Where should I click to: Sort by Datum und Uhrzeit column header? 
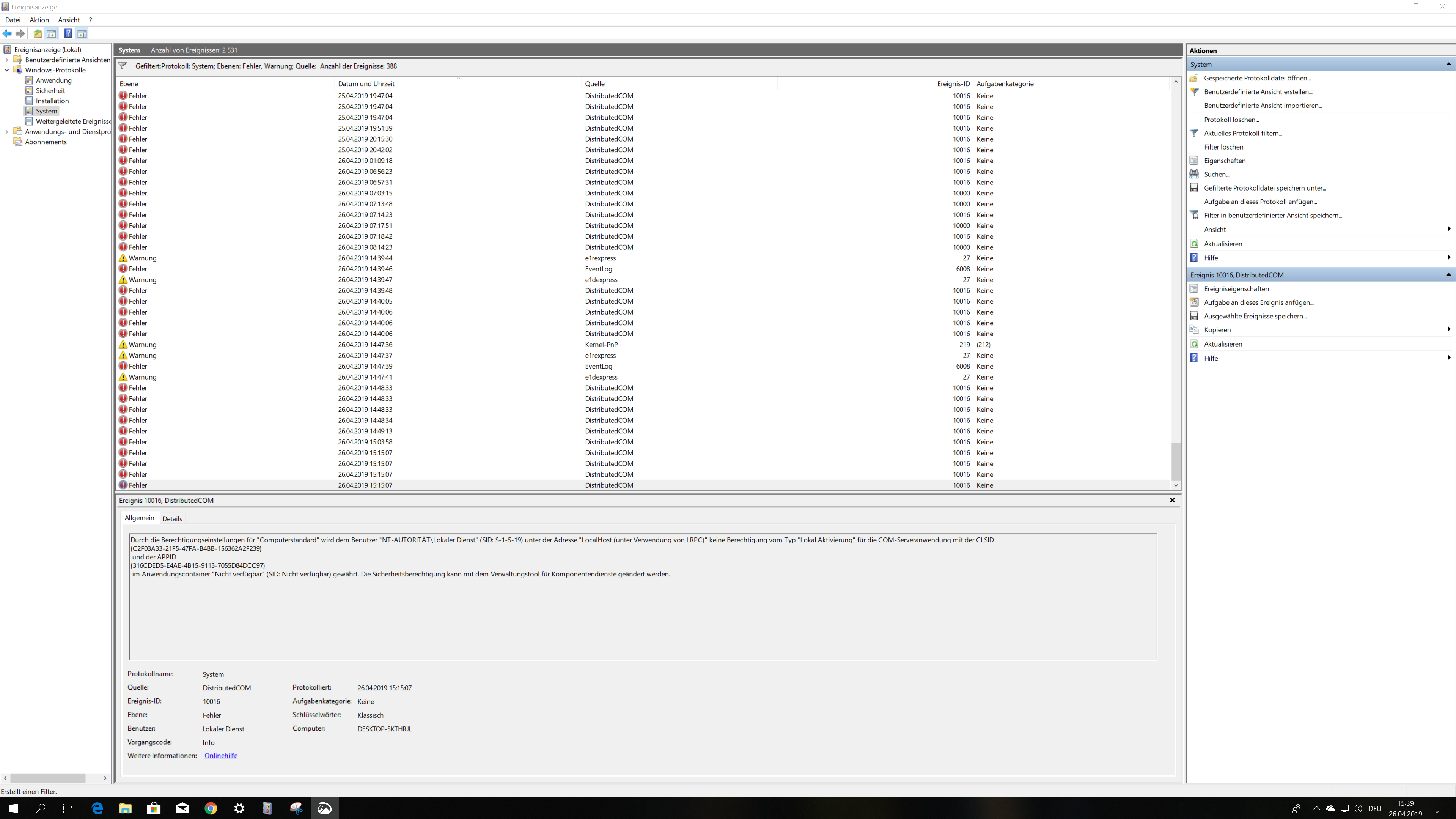pos(366,84)
